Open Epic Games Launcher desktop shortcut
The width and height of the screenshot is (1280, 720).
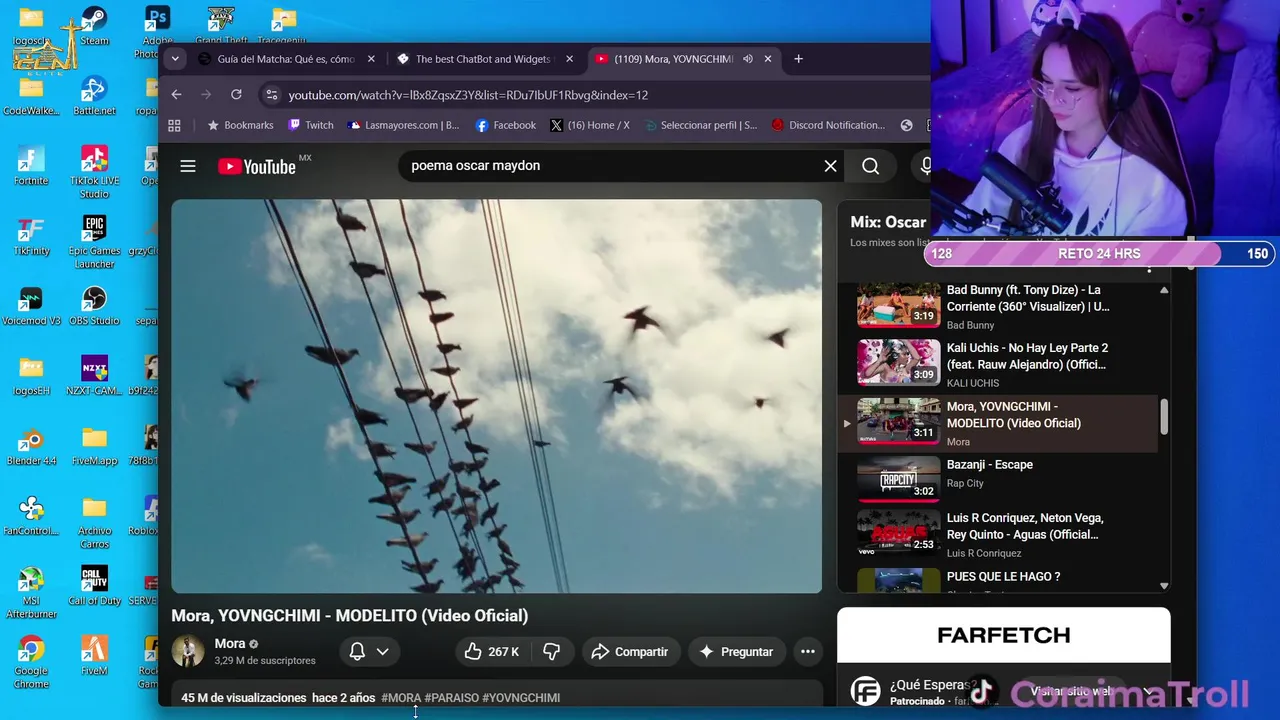(94, 242)
